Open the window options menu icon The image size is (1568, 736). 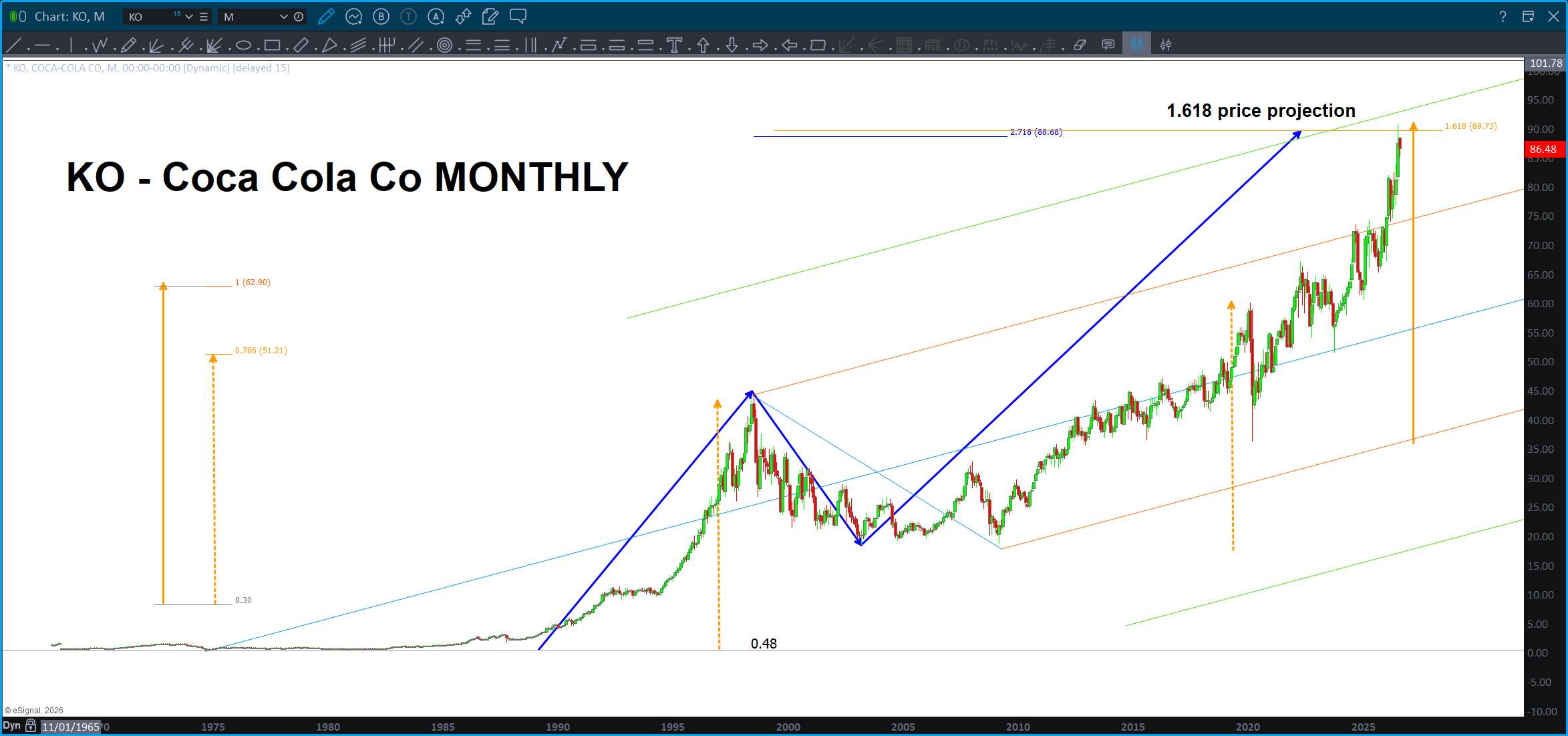click(1528, 17)
